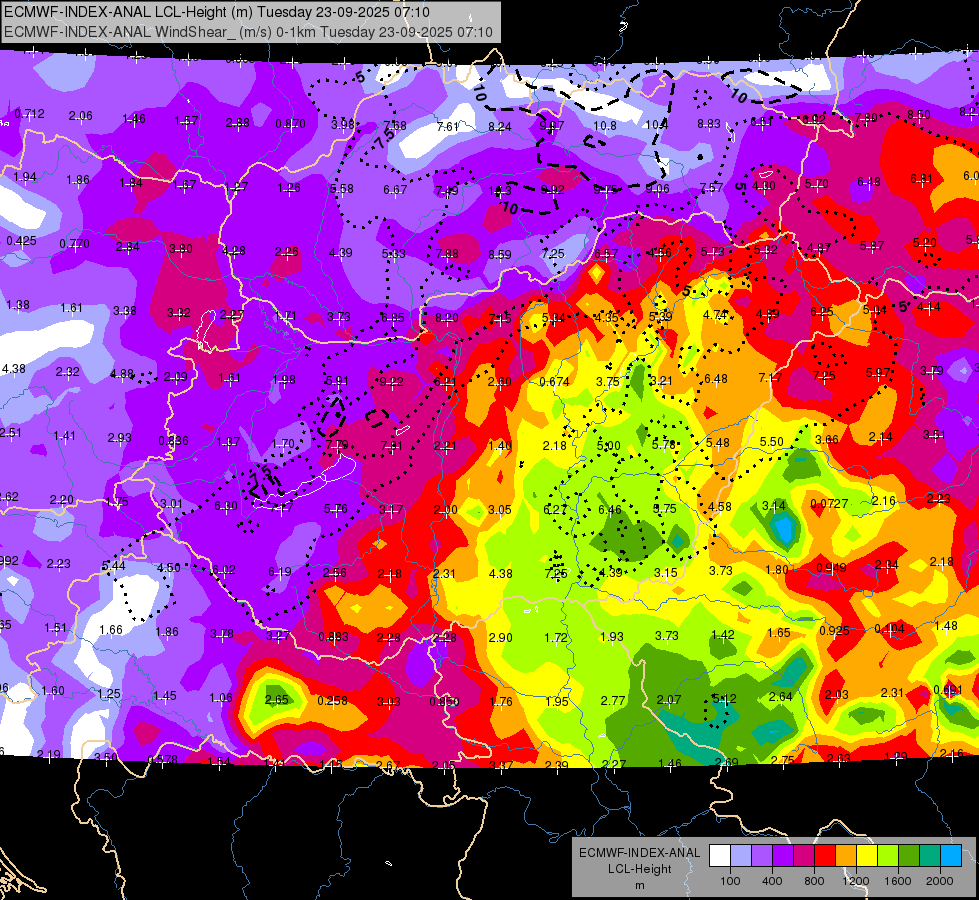Select the grid value 0.770
The image size is (979, 900).
74,244
